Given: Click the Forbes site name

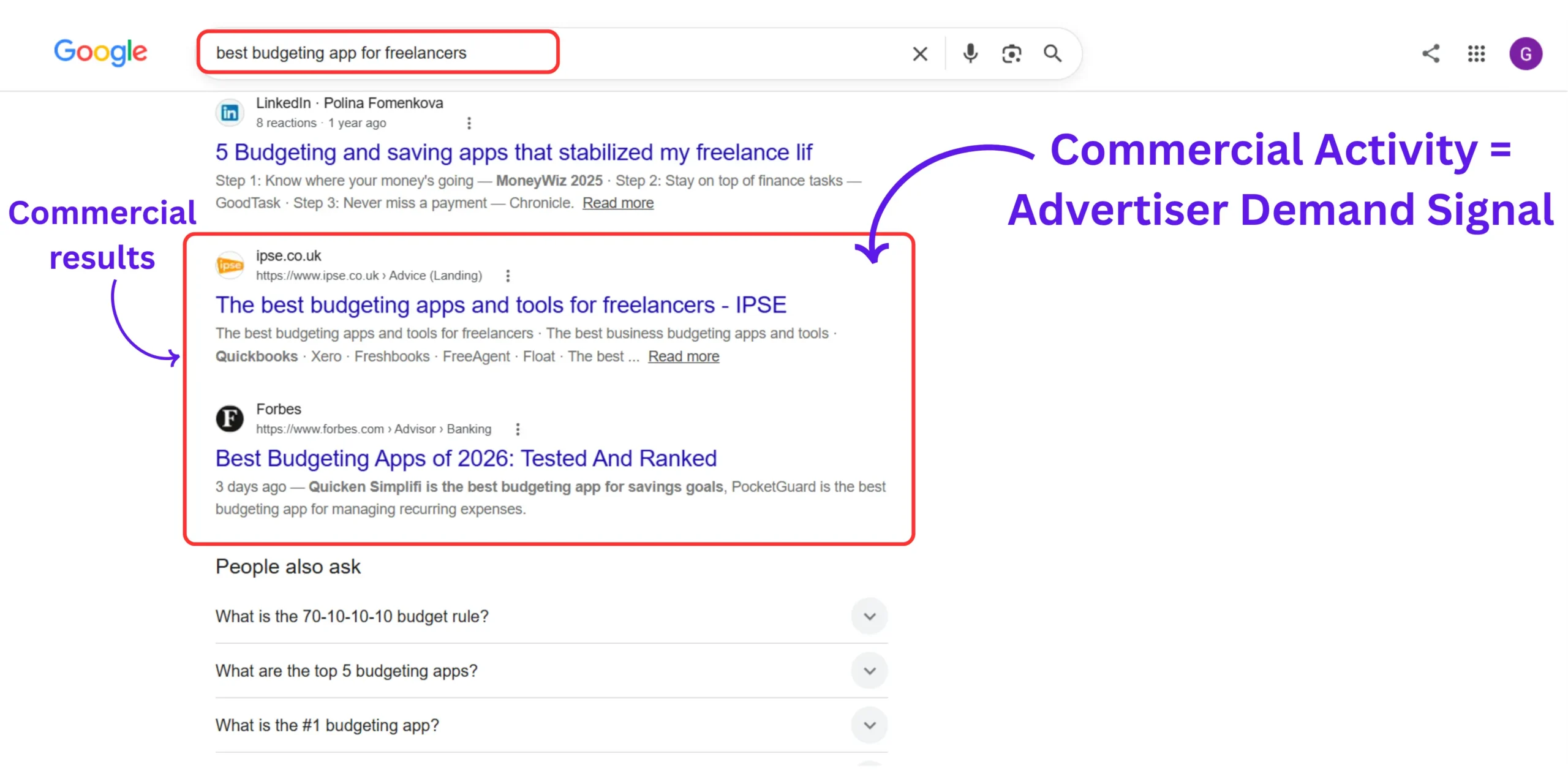Looking at the screenshot, I should click(279, 409).
